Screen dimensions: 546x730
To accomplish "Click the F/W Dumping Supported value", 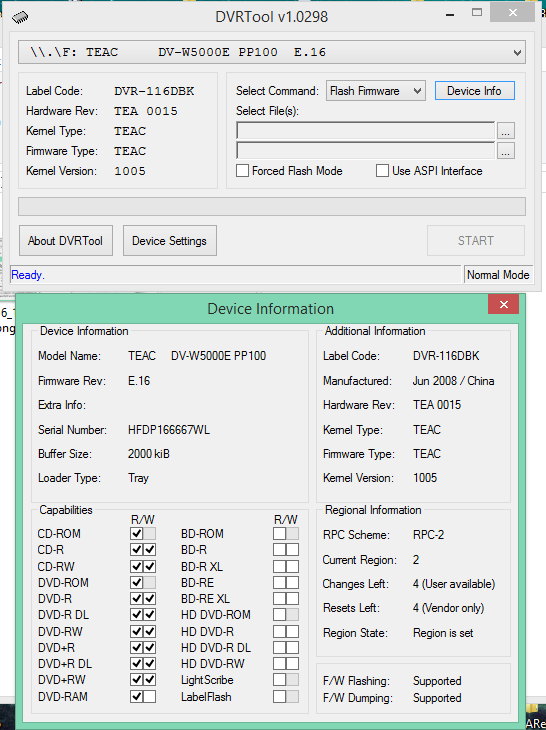I will click(x=437, y=698).
